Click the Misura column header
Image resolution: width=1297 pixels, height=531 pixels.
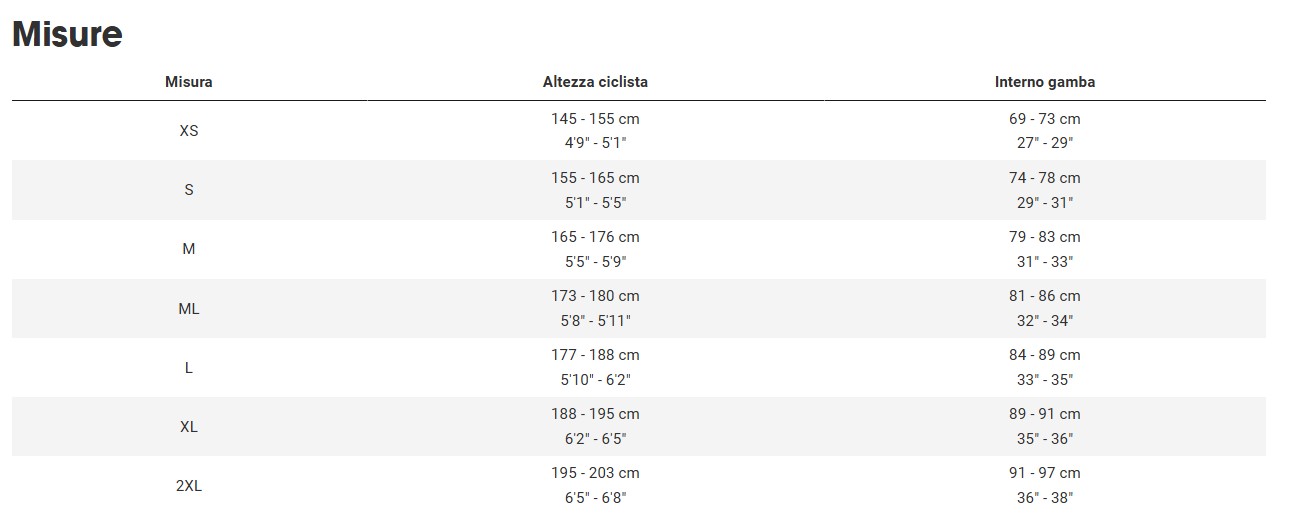point(189,82)
